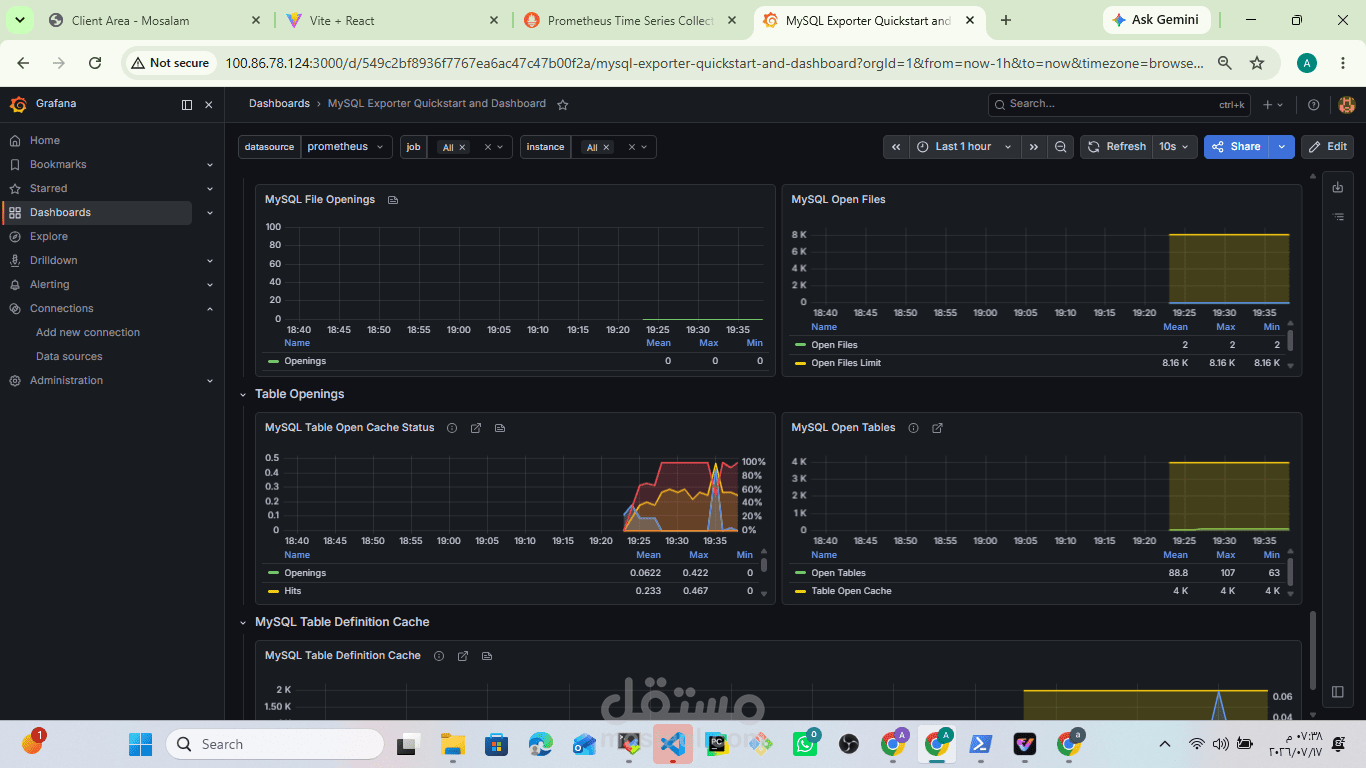Open MySQL File Openings panel description icon
Screen dimensions: 1366x768
point(393,200)
